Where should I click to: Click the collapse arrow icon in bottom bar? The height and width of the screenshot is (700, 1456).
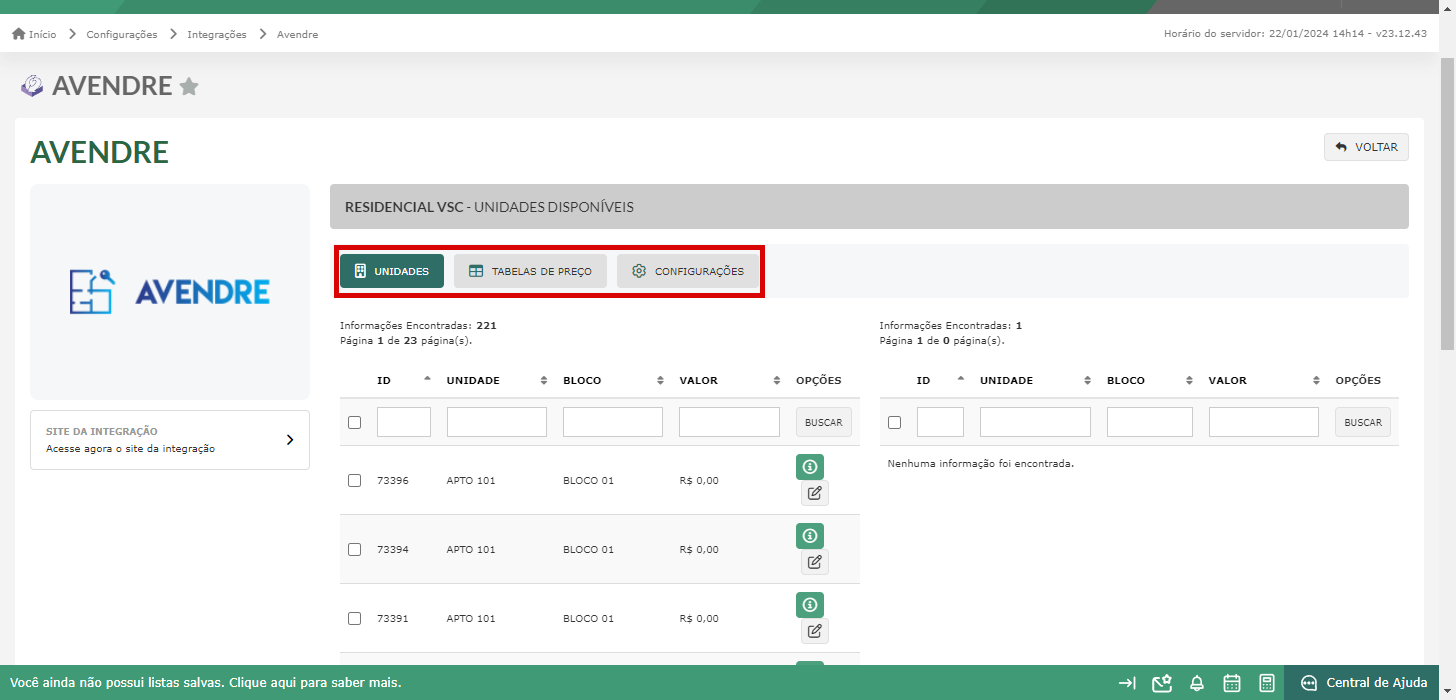1127,683
